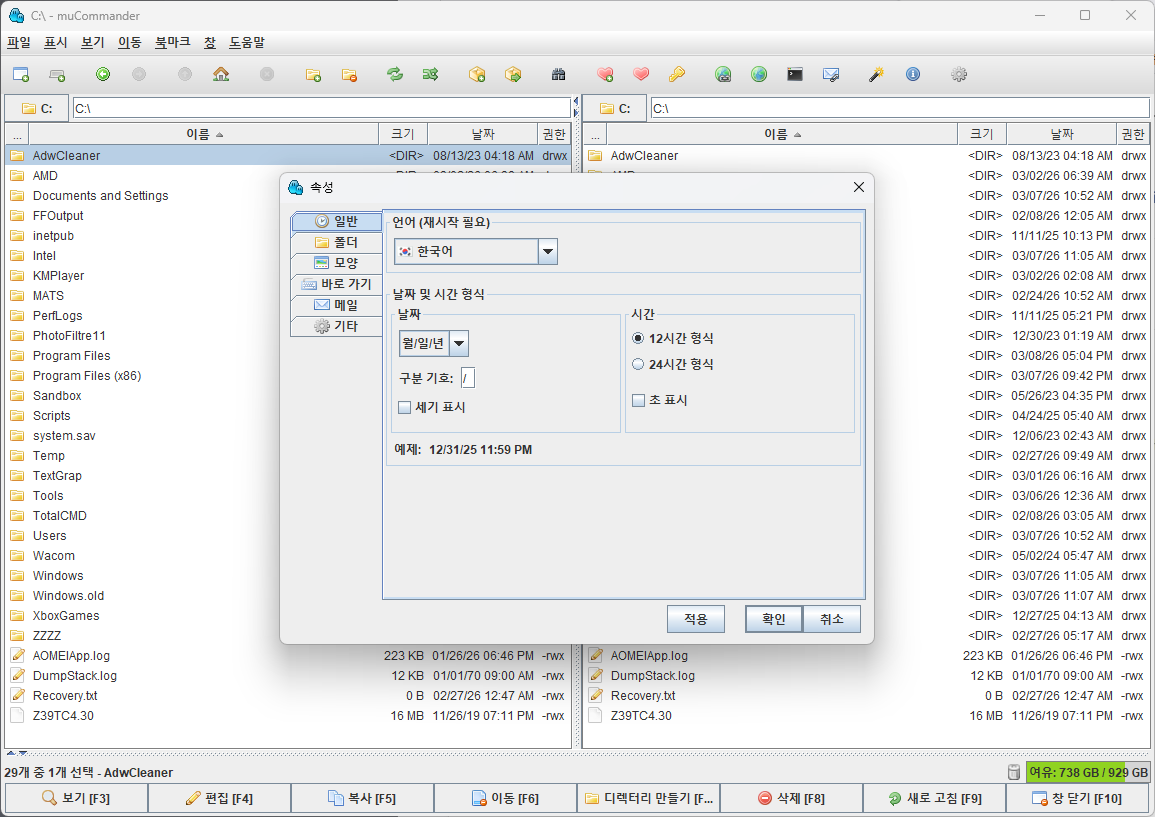Click 복사 [F5] button
The width and height of the screenshot is (1155, 817).
(362, 799)
